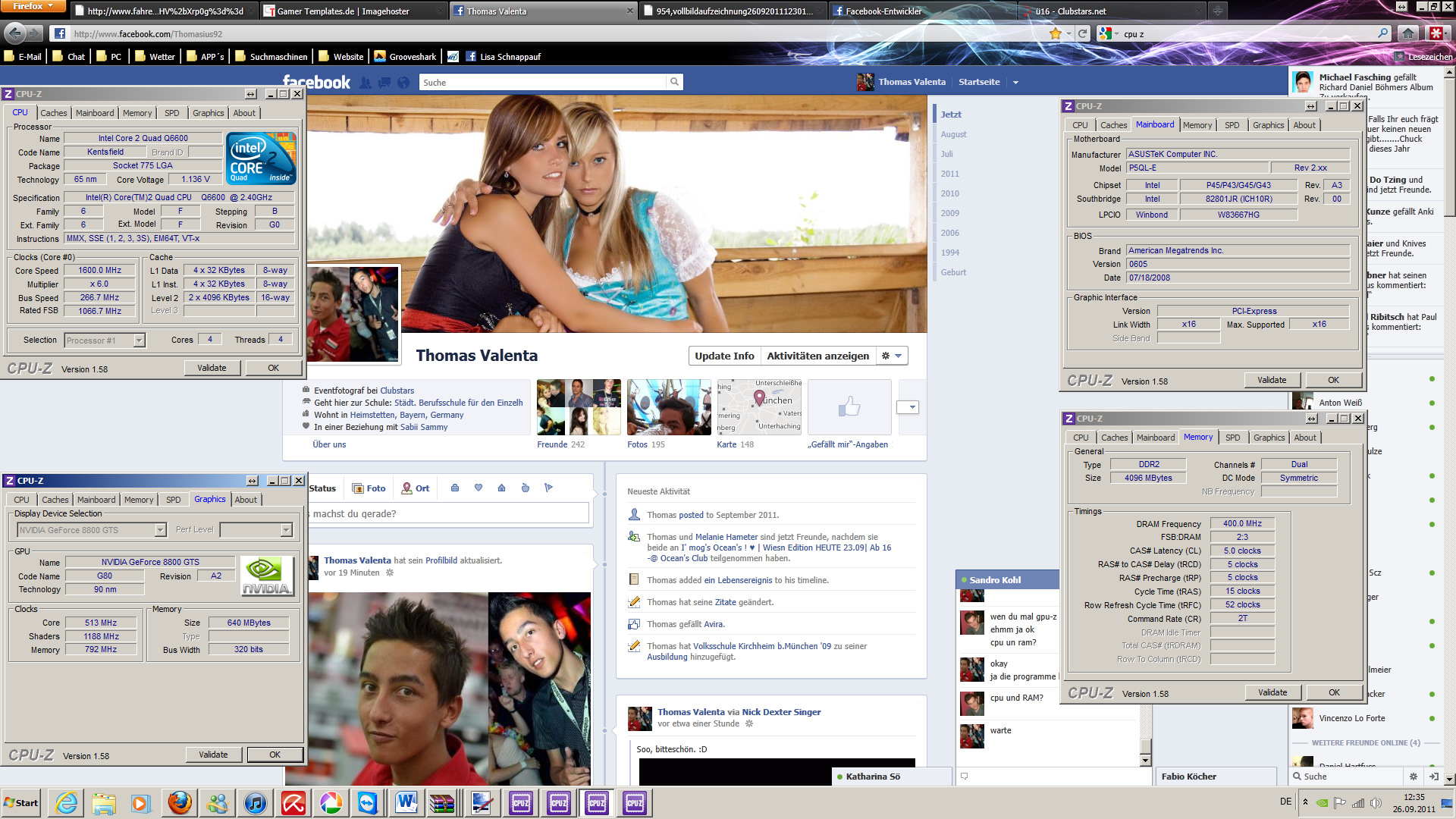
Task: Open the Karte map thumbnail
Action: (x=759, y=407)
